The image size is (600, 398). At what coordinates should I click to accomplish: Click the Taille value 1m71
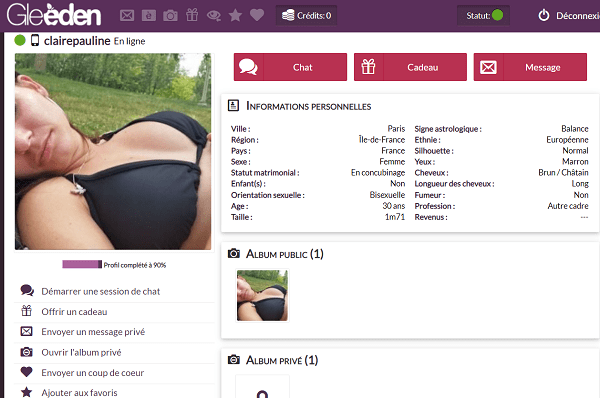coord(395,217)
